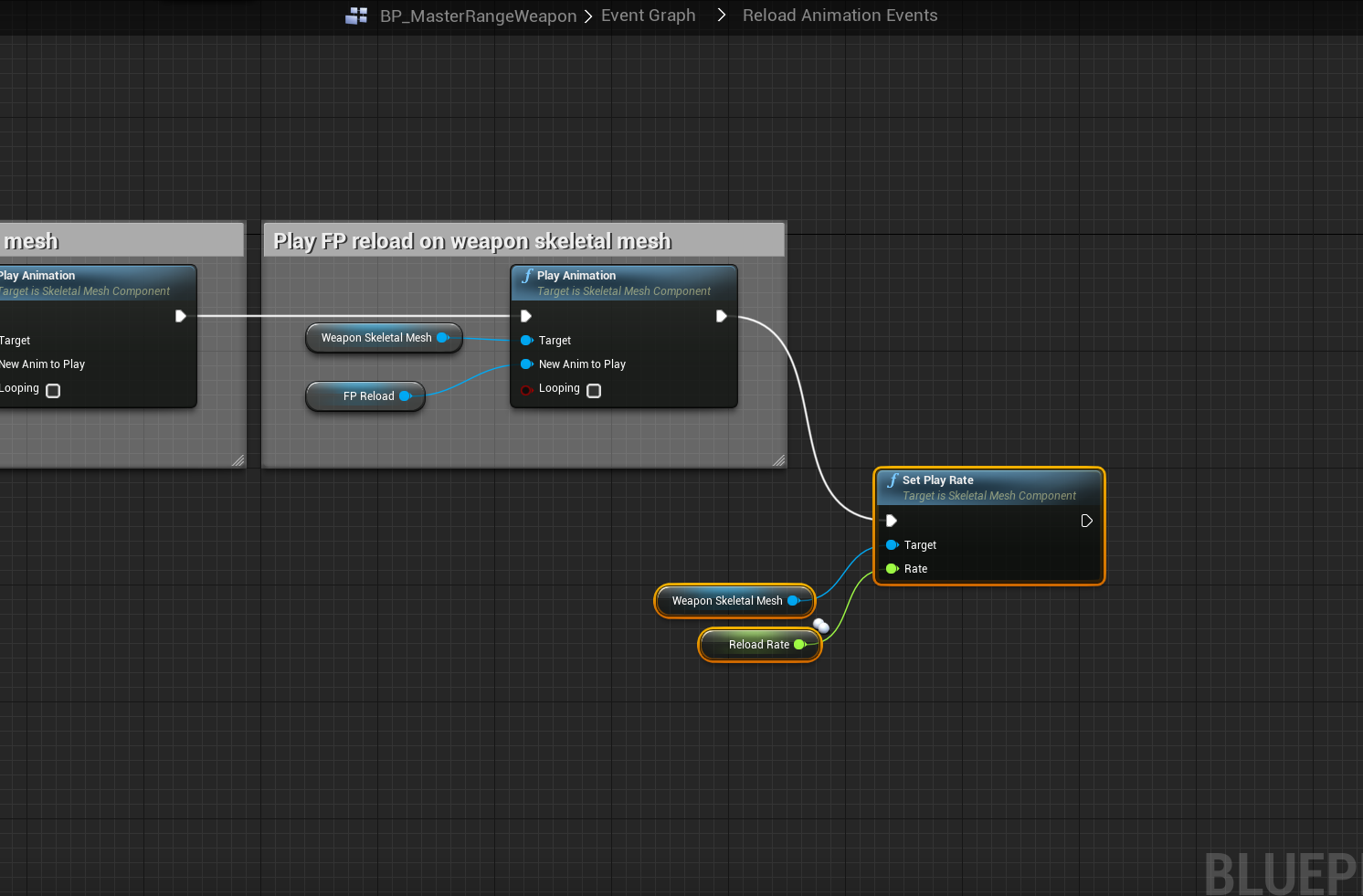Click Set Play Rate output execution pin
Screen dimensions: 1363x896
pos(1086,521)
